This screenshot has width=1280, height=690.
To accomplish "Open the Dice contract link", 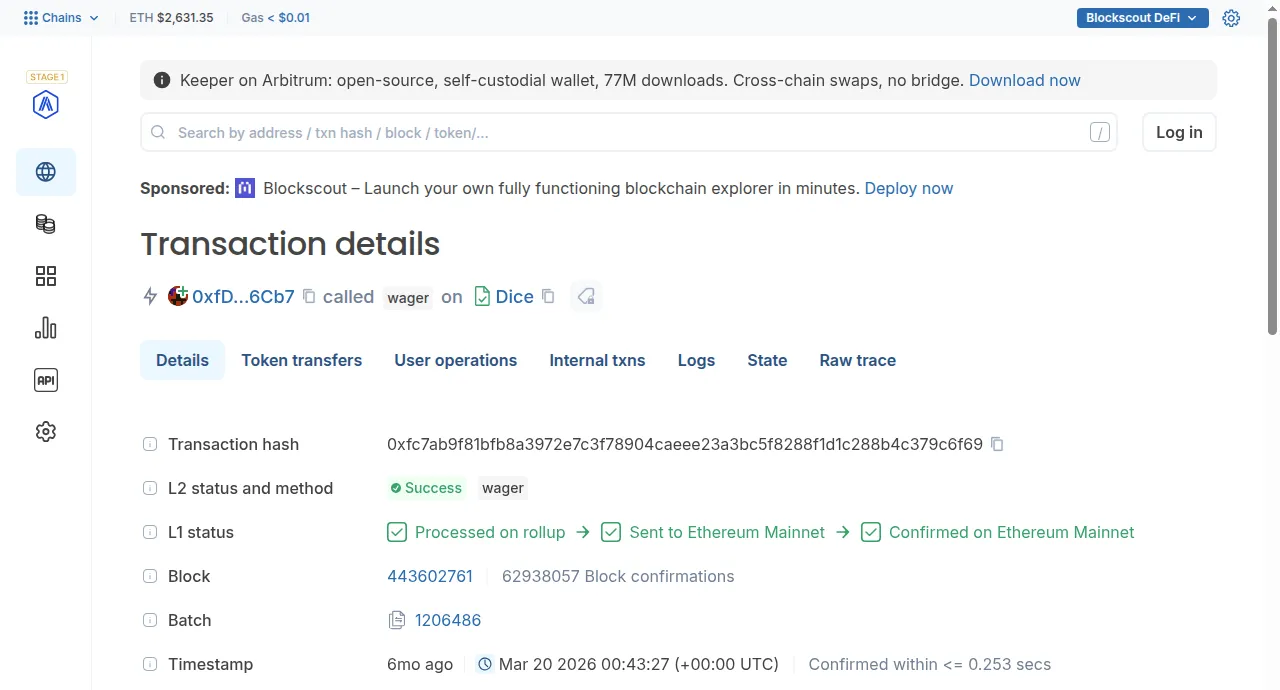I will (514, 296).
